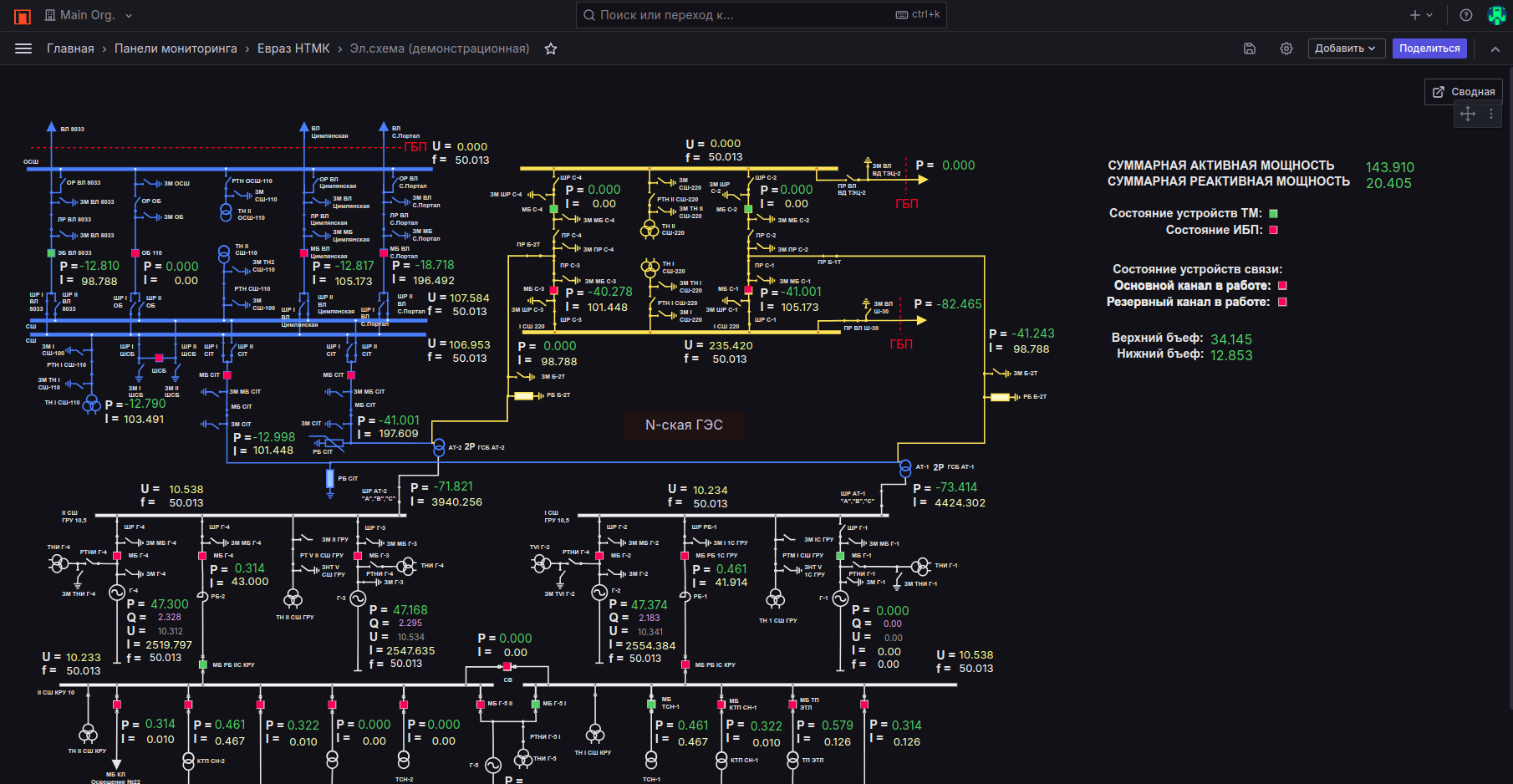The image size is (1513, 784).
Task: Click the Поделиться share button
Action: [x=1429, y=48]
